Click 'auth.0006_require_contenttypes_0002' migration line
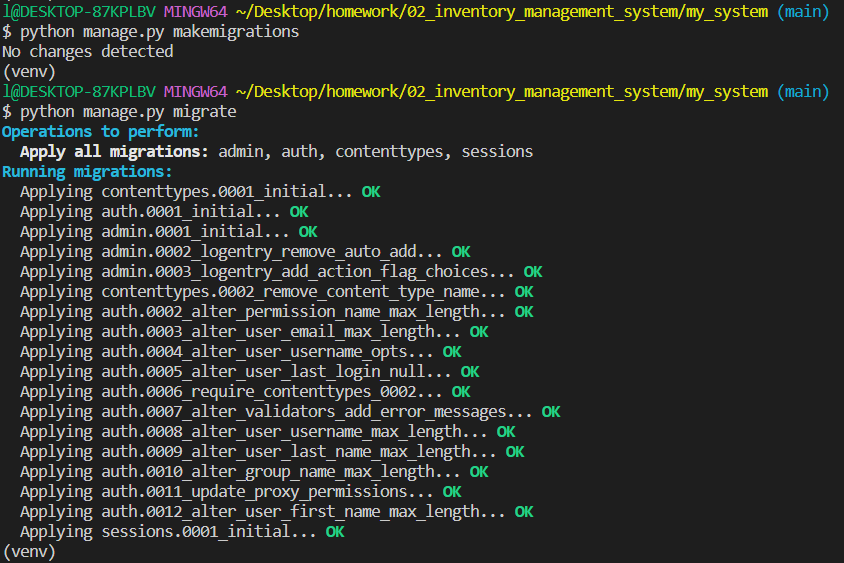844x563 pixels. pos(245,391)
